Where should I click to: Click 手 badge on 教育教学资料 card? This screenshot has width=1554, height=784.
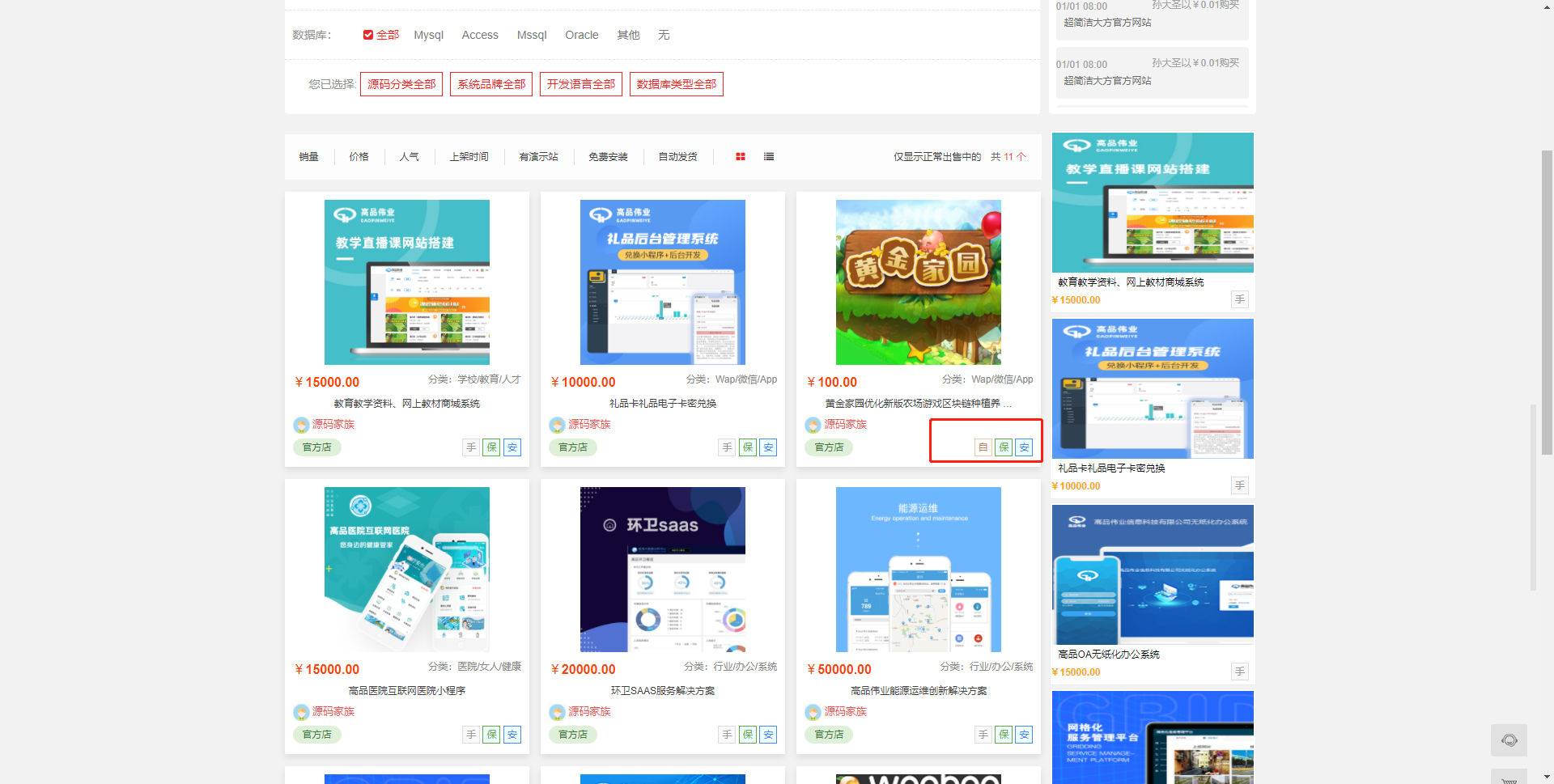click(471, 447)
